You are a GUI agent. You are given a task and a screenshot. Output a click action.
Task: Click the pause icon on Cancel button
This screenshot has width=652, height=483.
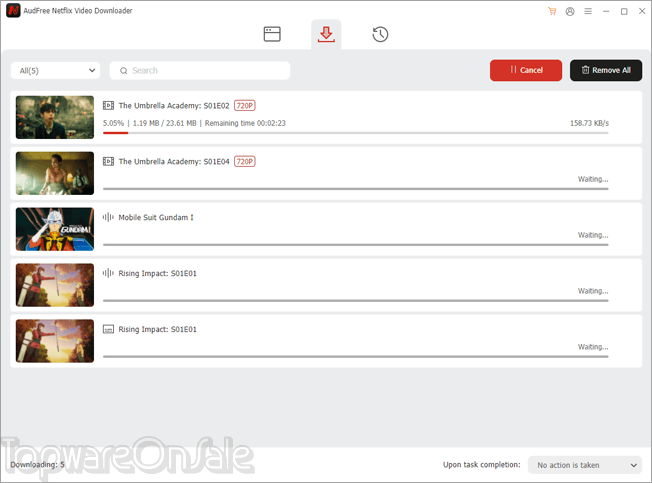click(x=513, y=69)
